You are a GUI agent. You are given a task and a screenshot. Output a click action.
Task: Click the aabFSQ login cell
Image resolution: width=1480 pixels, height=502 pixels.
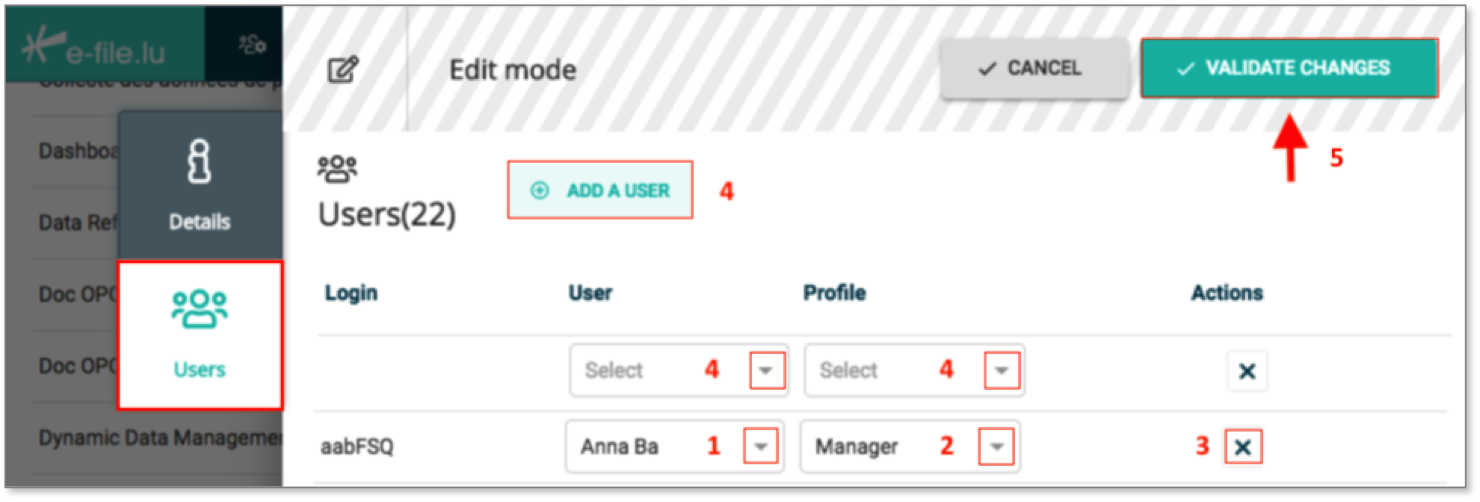[x=357, y=447]
